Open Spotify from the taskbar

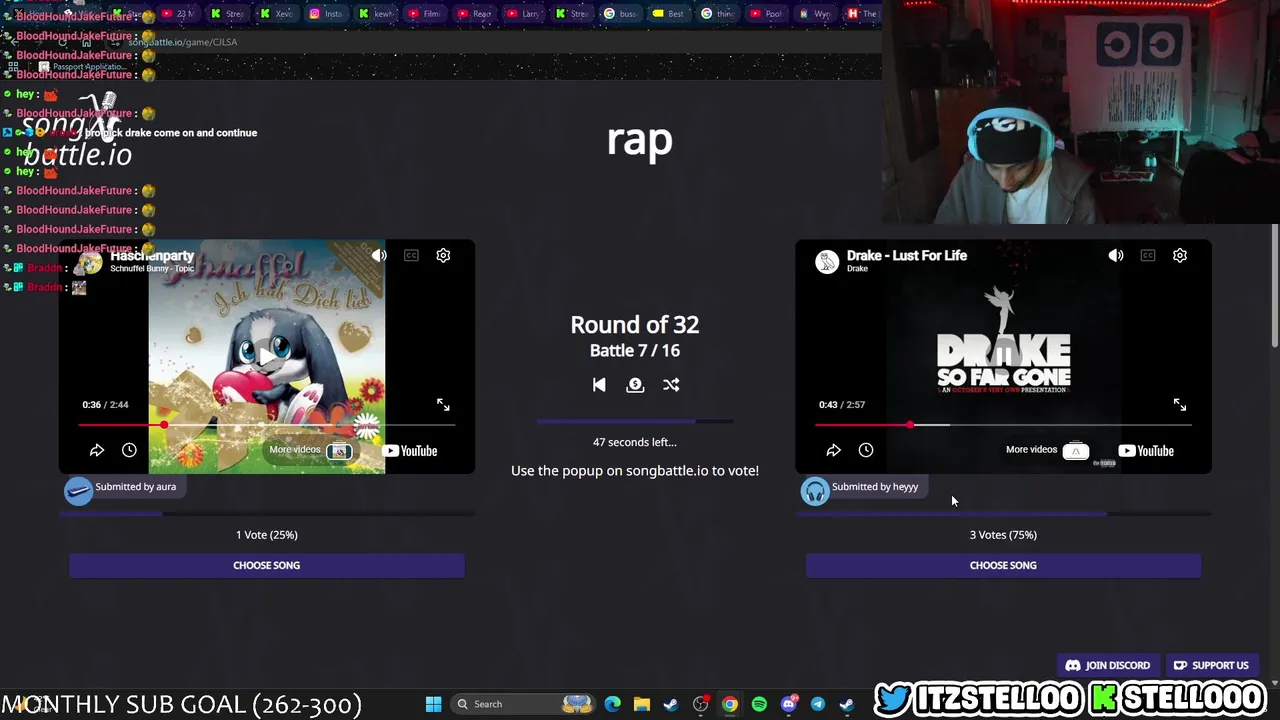759,704
